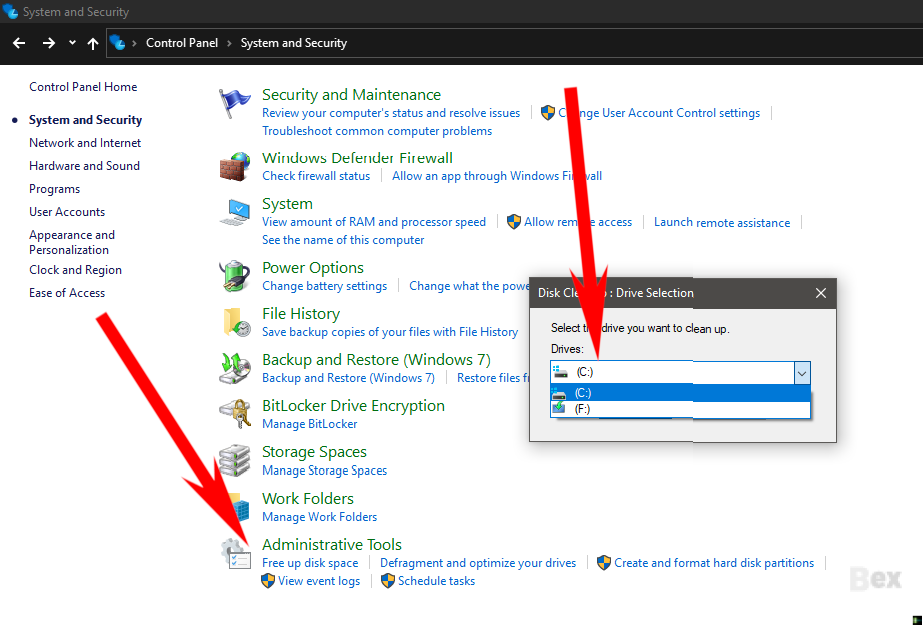This screenshot has height=626, width=923.
Task: Click View amount of RAM and processor speed
Action: pos(374,221)
